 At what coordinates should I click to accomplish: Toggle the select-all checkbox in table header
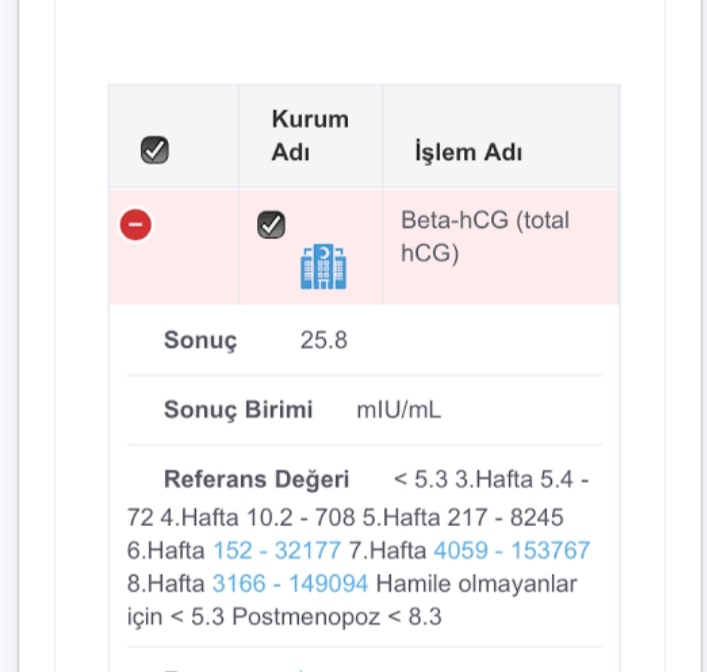(155, 150)
